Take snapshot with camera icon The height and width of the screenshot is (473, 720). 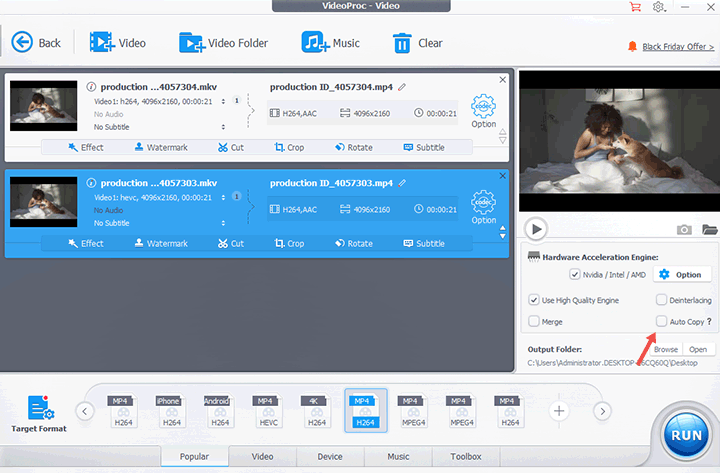tap(684, 229)
